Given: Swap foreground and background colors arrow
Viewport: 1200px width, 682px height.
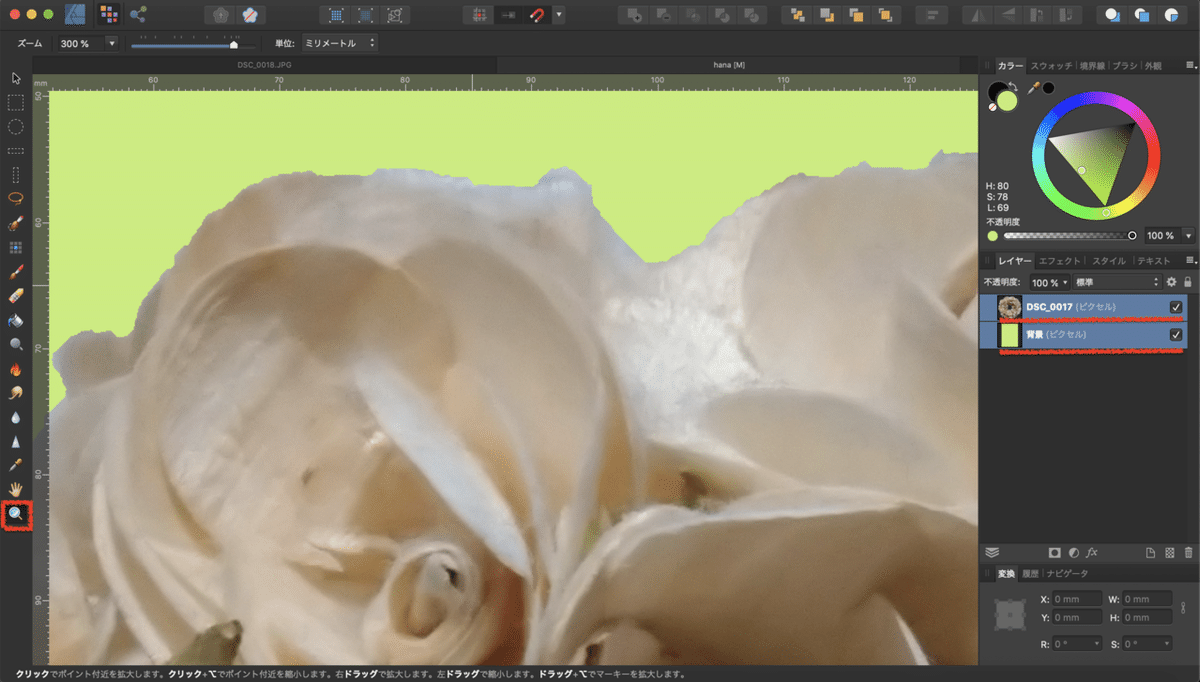Looking at the screenshot, I should (1013, 86).
